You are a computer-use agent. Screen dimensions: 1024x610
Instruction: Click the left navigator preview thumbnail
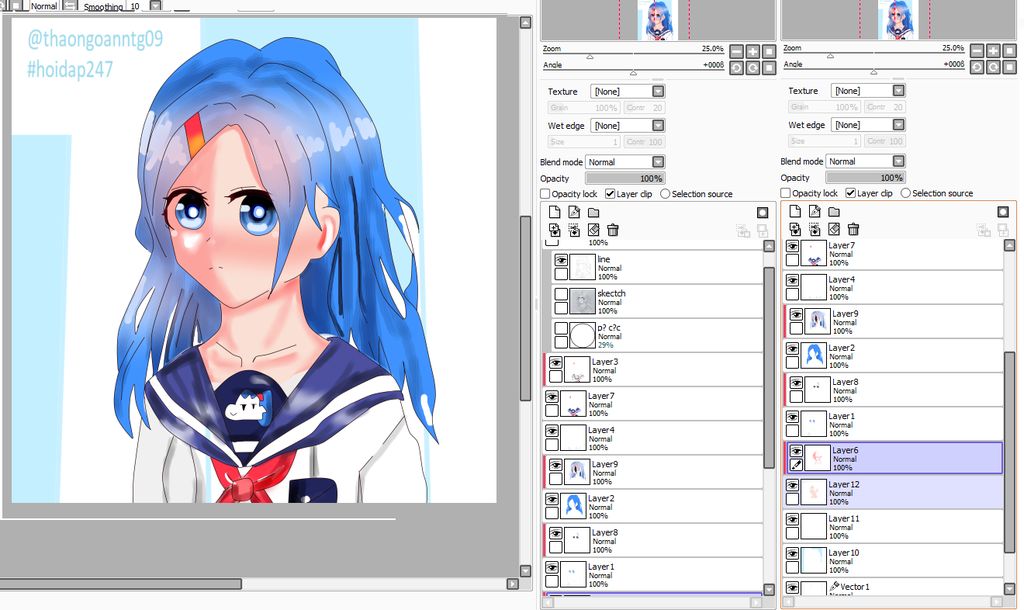point(658,20)
